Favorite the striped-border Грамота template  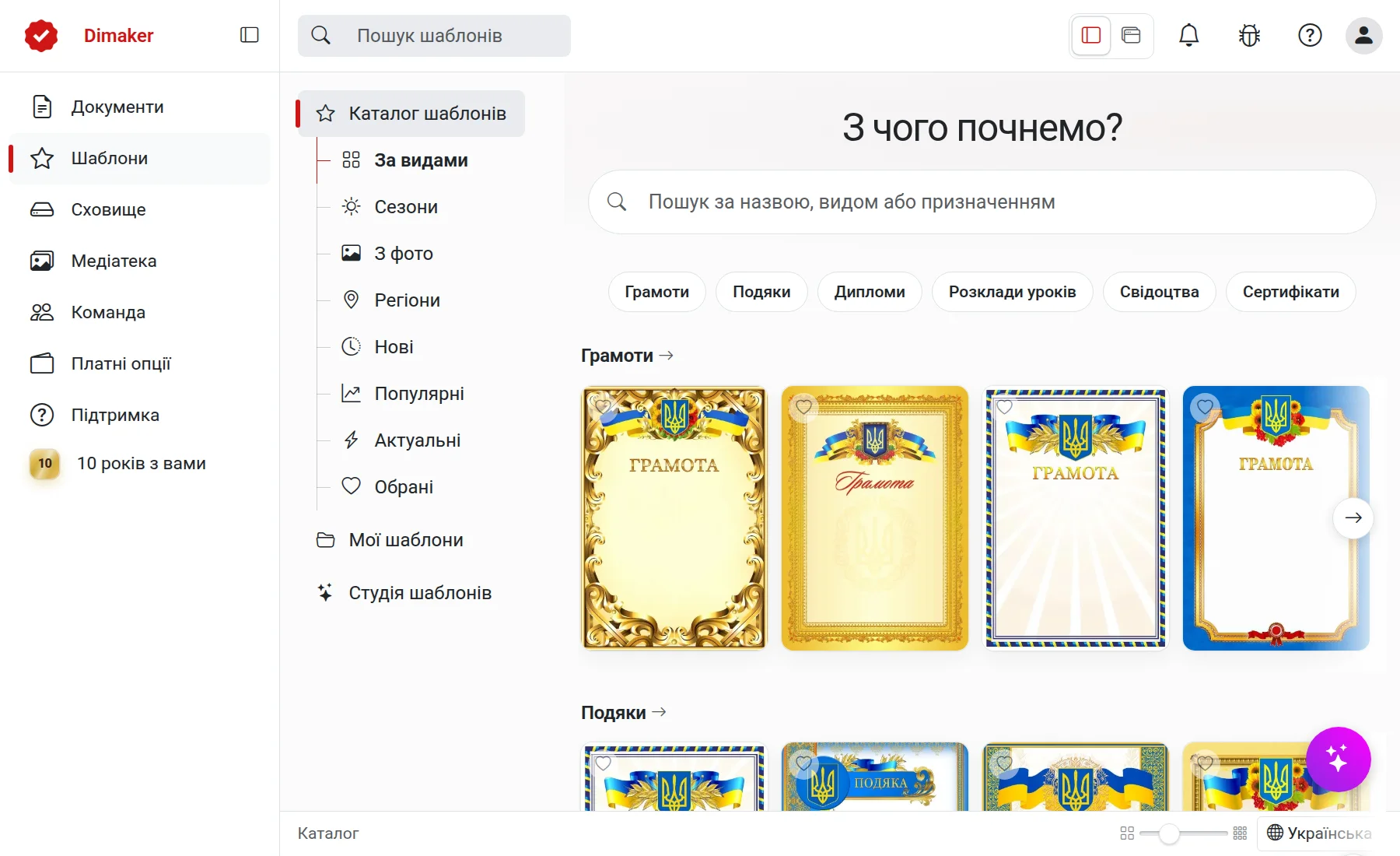pyautogui.click(x=1004, y=406)
